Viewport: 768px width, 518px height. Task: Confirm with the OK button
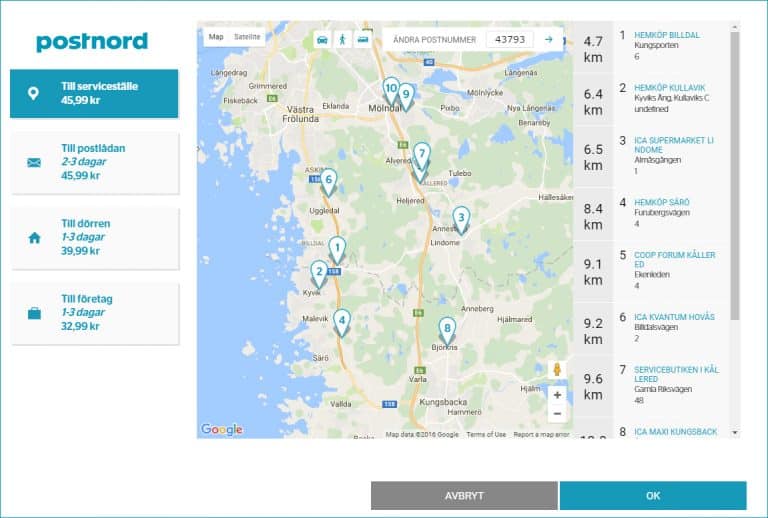click(x=653, y=496)
